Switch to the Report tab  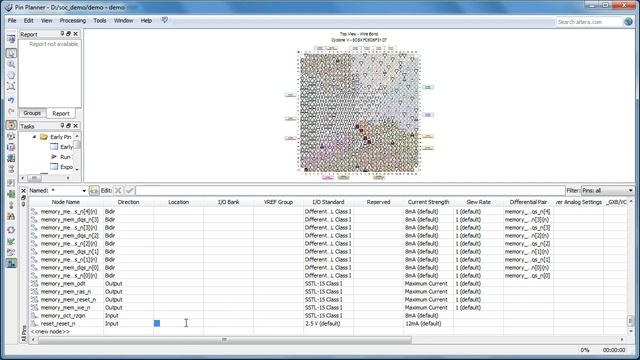61,113
